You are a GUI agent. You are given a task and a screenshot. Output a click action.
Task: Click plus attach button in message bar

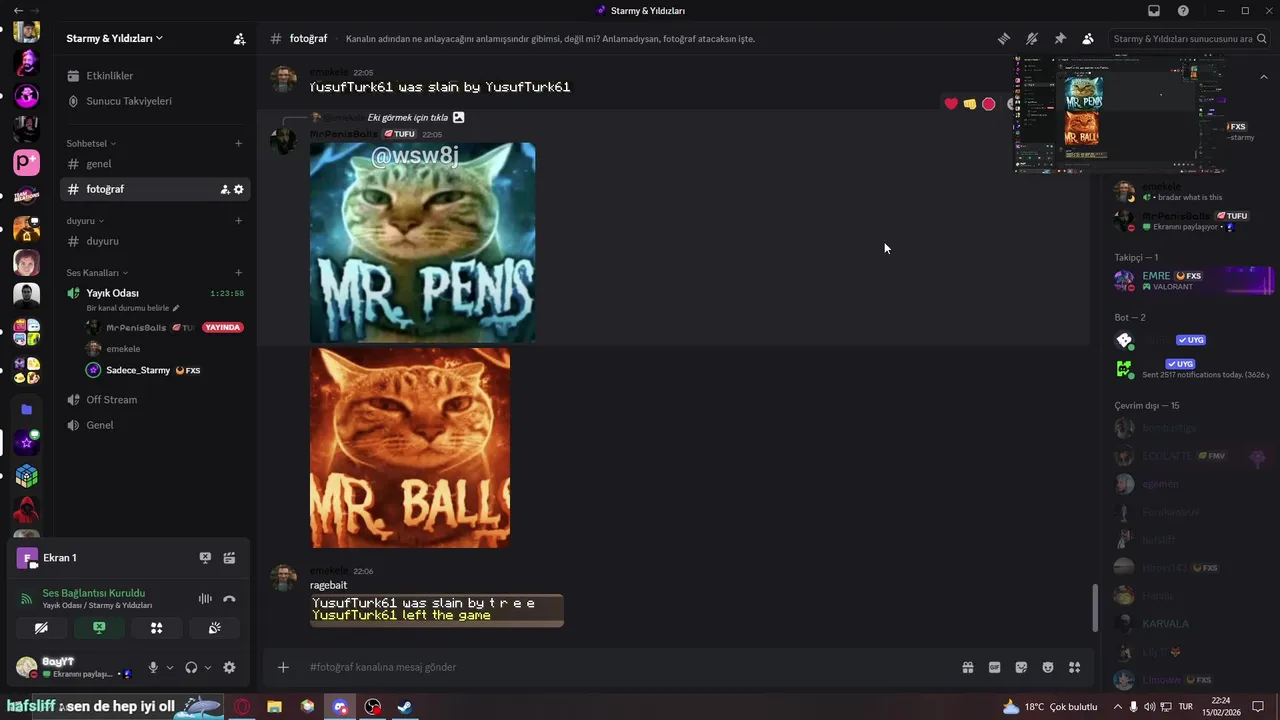[283, 667]
